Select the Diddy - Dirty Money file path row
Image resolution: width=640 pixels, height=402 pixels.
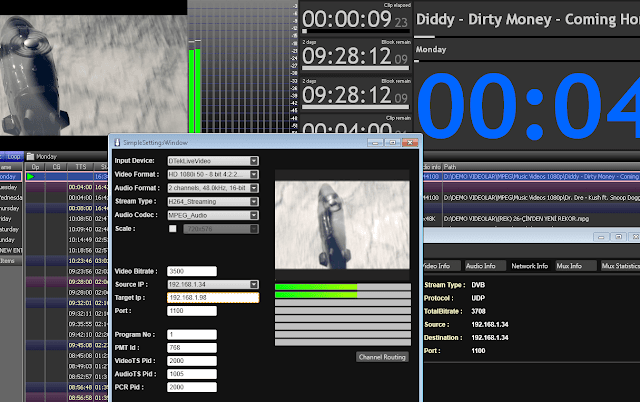(x=541, y=177)
